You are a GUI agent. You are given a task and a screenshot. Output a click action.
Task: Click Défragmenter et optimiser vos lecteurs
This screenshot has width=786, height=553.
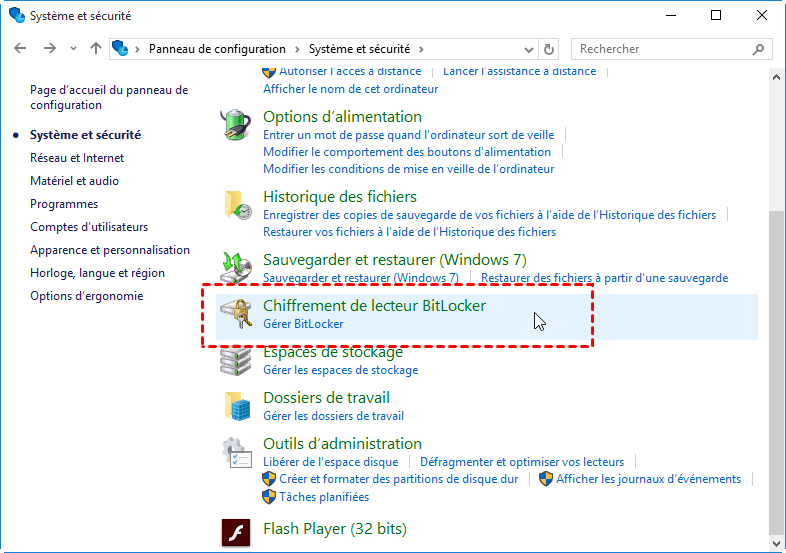click(x=522, y=462)
